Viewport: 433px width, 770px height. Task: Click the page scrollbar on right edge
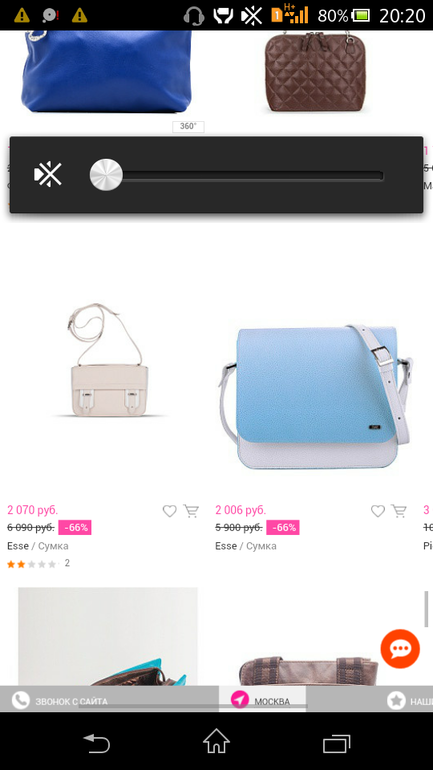tap(426, 609)
